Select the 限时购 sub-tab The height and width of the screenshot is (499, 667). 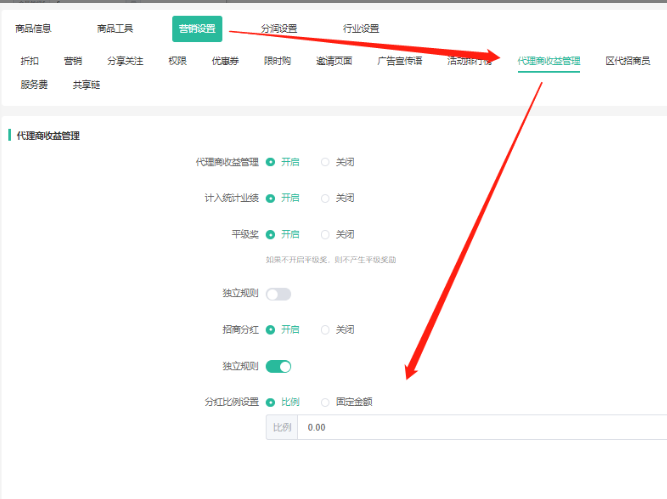pos(277,61)
